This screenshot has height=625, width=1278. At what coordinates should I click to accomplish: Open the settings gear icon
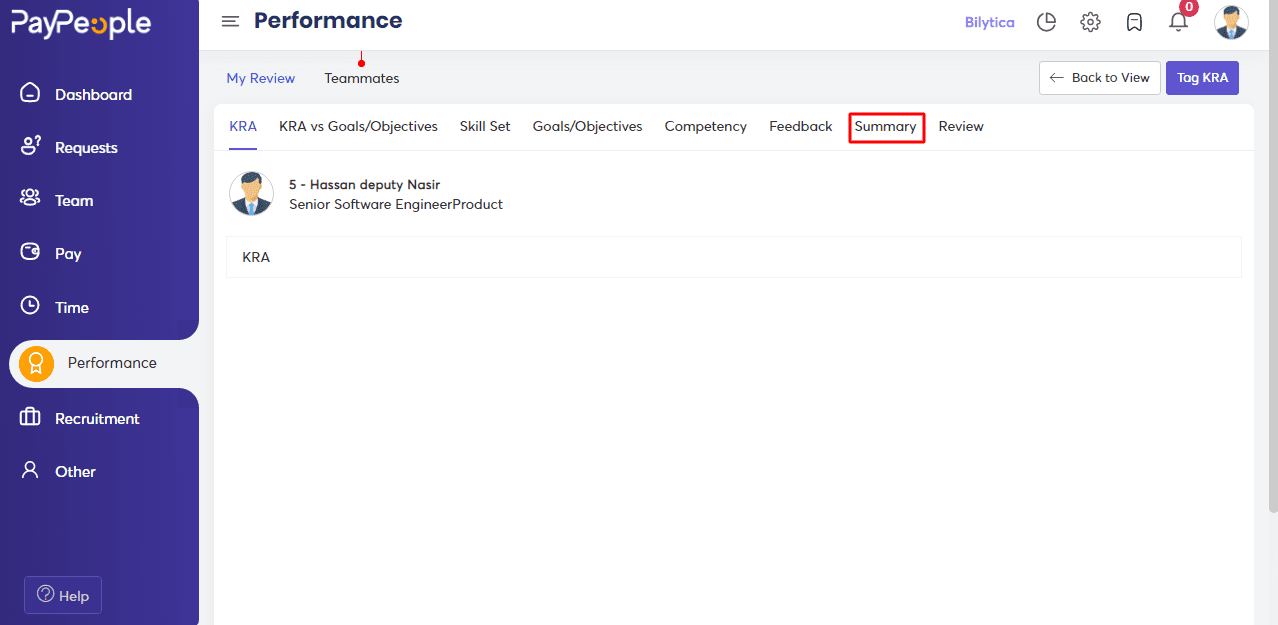point(1090,22)
